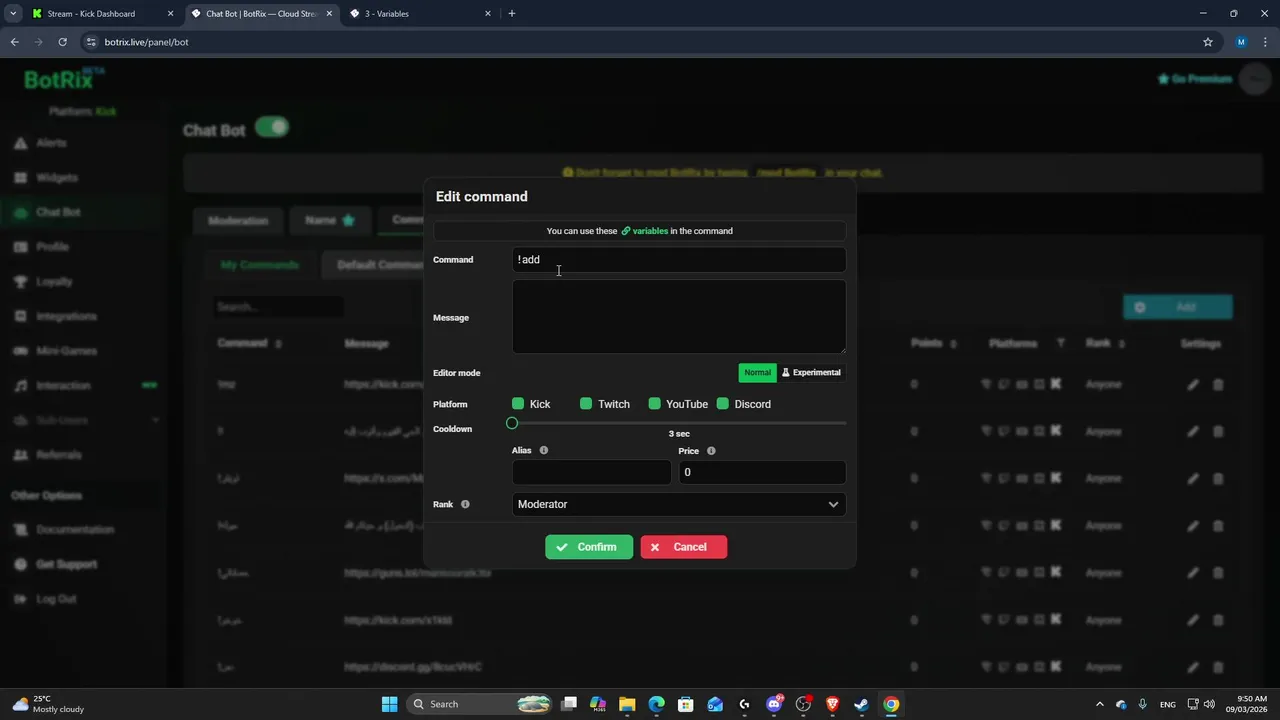Screen dimensions: 1280x720
Task: Open Task View from the taskbar
Action: (x=569, y=704)
